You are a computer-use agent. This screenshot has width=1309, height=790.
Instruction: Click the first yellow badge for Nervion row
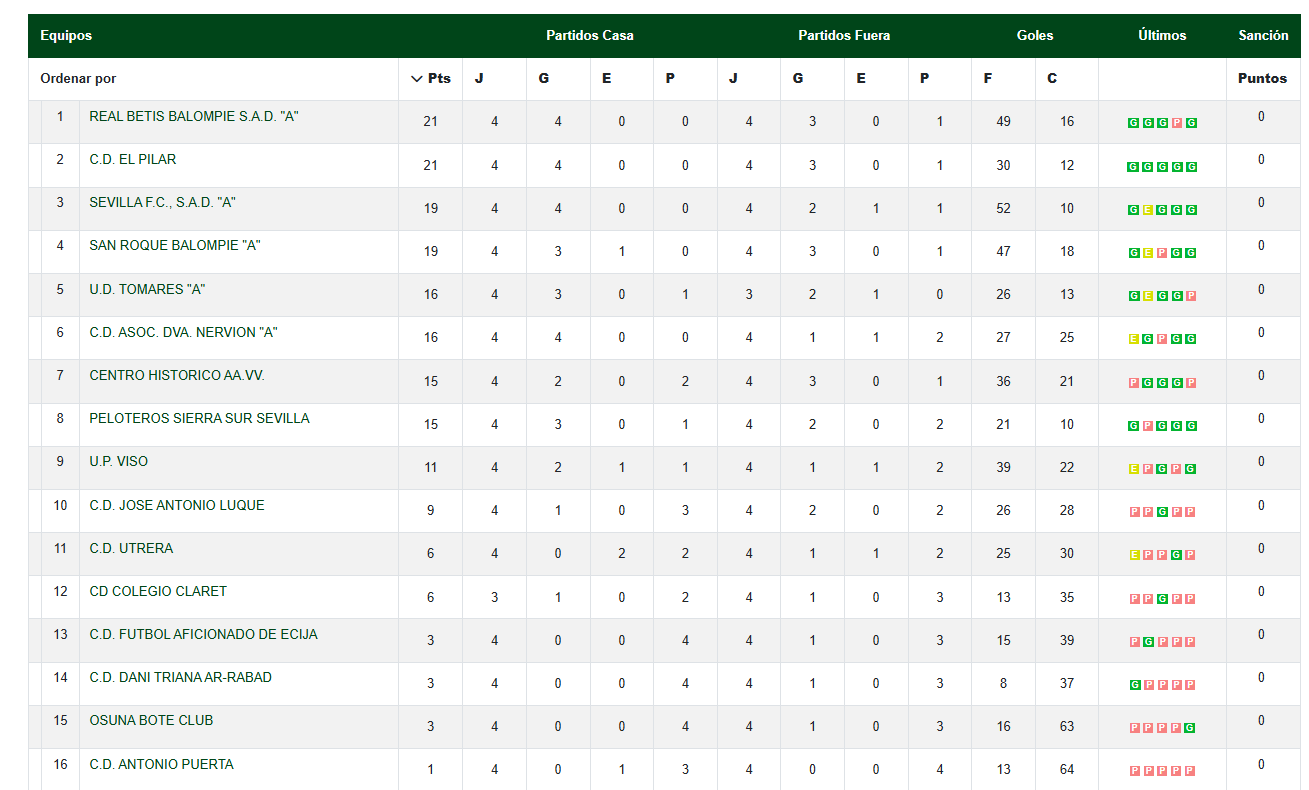[x=1133, y=339]
